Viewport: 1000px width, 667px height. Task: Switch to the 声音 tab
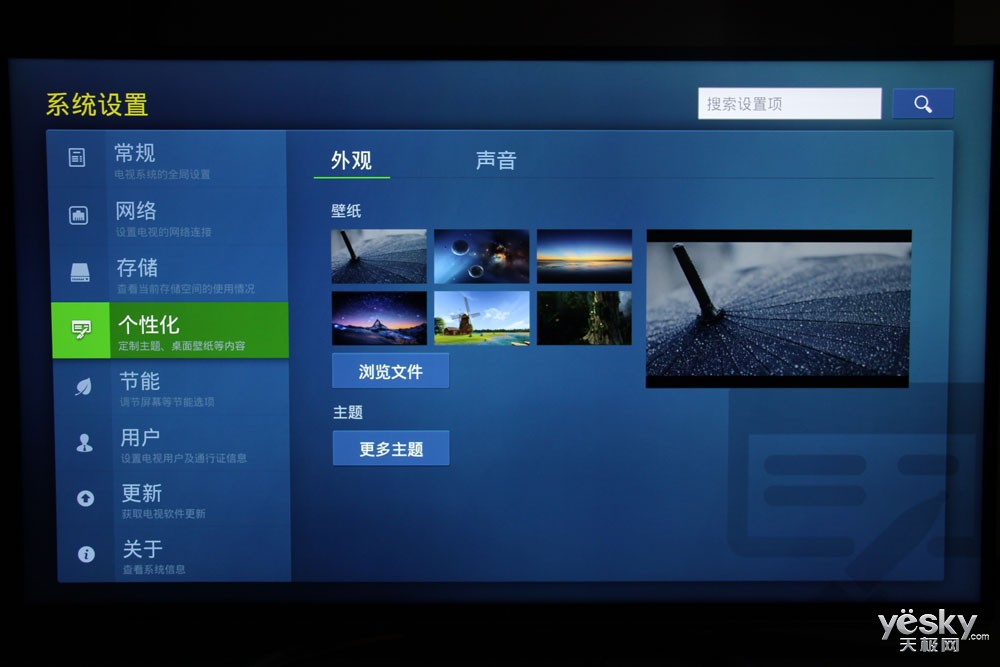point(495,161)
